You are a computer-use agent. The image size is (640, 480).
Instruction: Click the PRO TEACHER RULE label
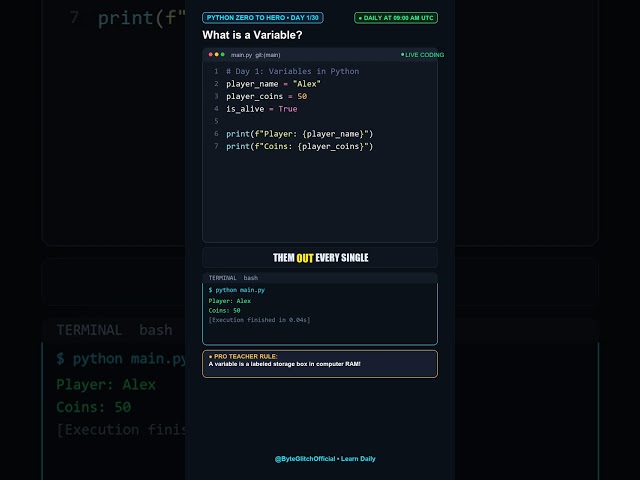(243, 356)
